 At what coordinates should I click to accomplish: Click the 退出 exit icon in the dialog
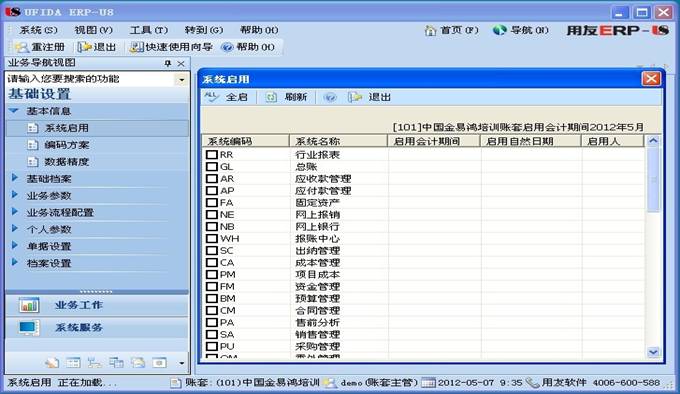pyautogui.click(x=355, y=97)
